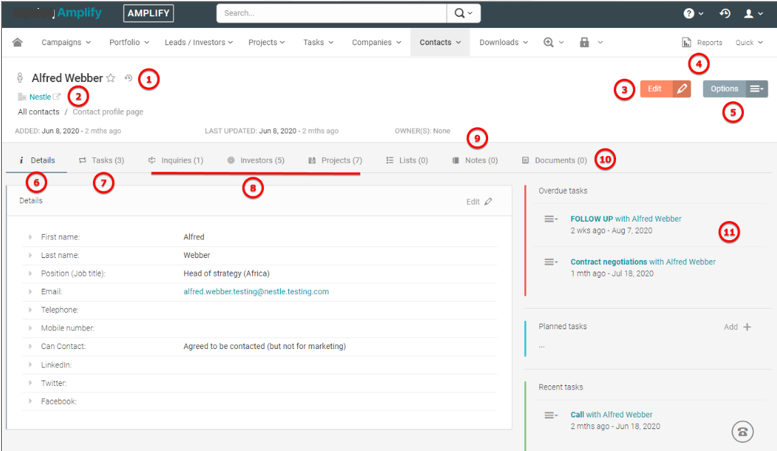Image resolution: width=777 pixels, height=451 pixels.
Task: Expand the Email row arrow
Action: (30, 291)
